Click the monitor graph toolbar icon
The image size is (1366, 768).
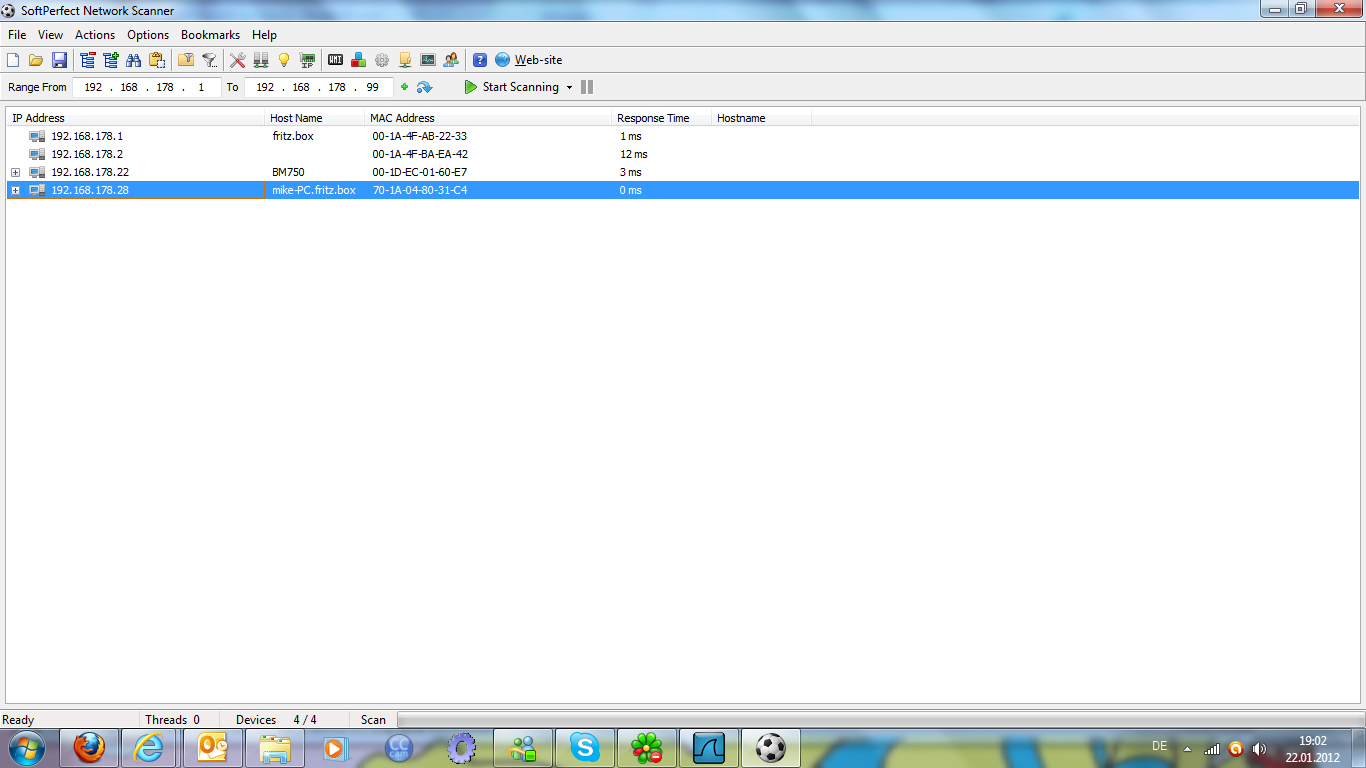tap(428, 60)
